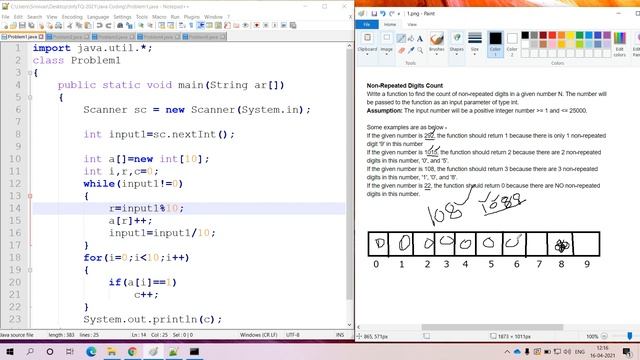Click the Save icon in Paint title bar

pos(374,13)
